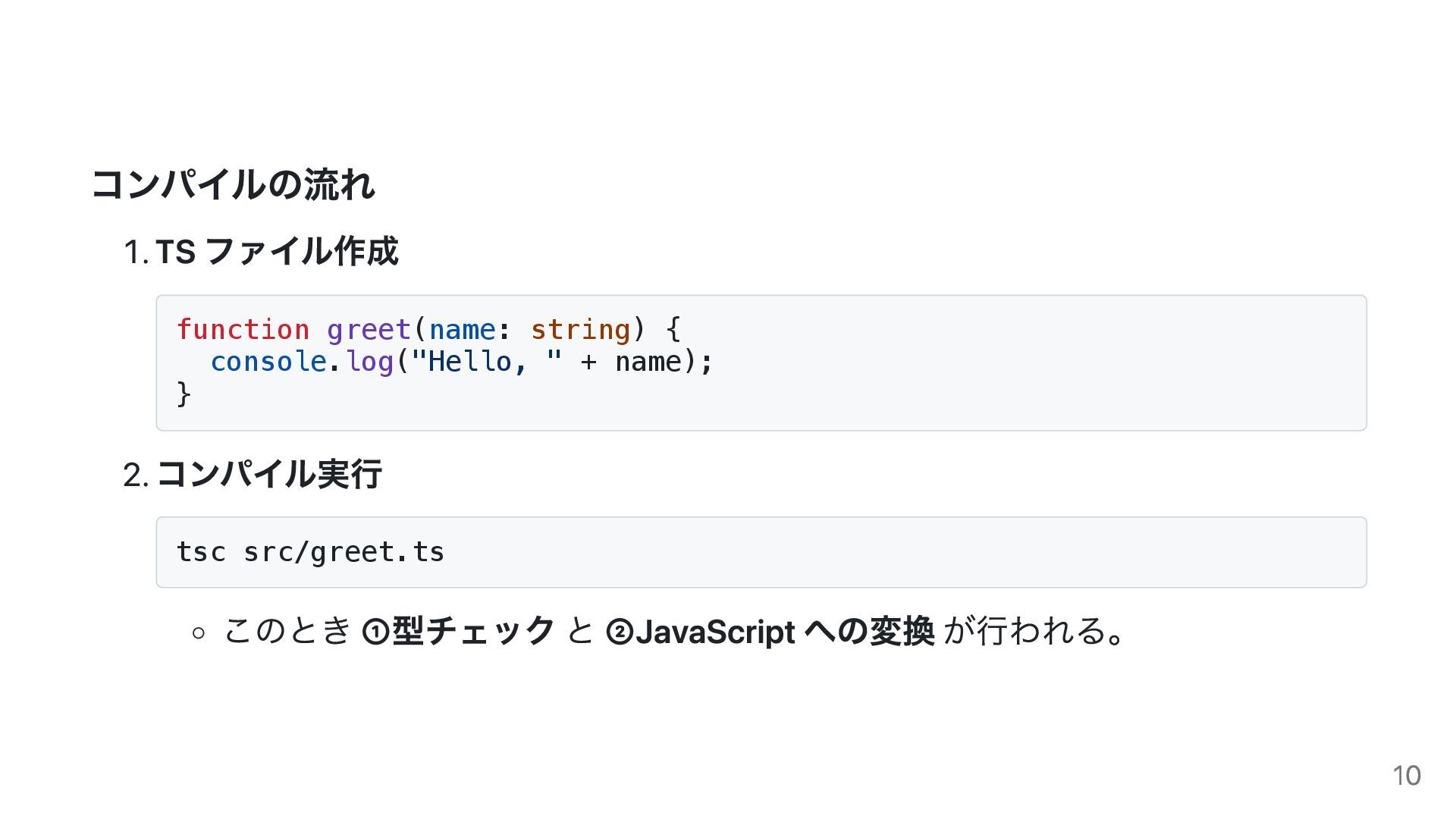This screenshot has height=819, width=1456.
Task: Click the 'greet' function name in the code
Action: coord(369,331)
